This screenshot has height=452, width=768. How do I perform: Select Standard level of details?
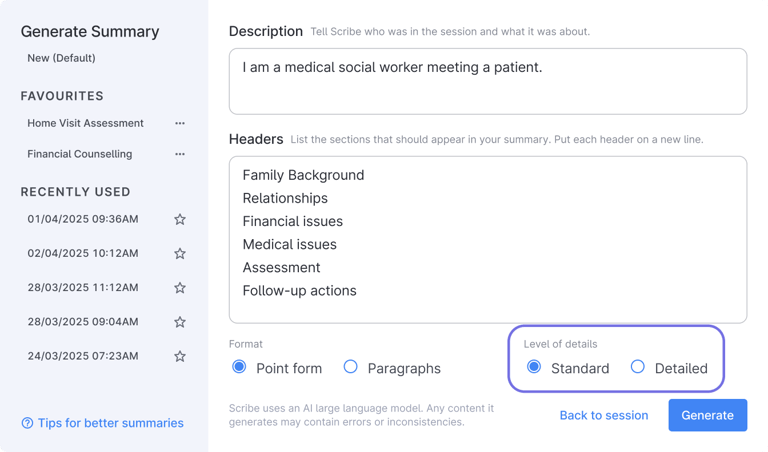click(534, 367)
